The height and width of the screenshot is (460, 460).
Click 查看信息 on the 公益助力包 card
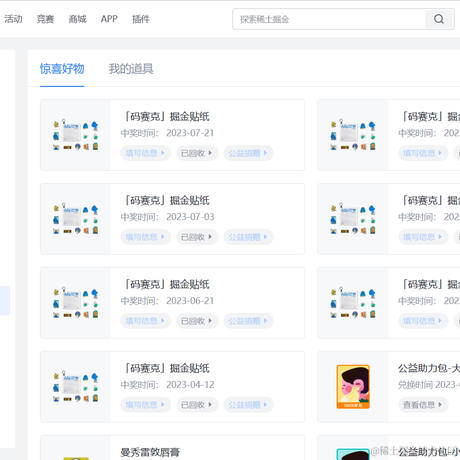(x=423, y=405)
